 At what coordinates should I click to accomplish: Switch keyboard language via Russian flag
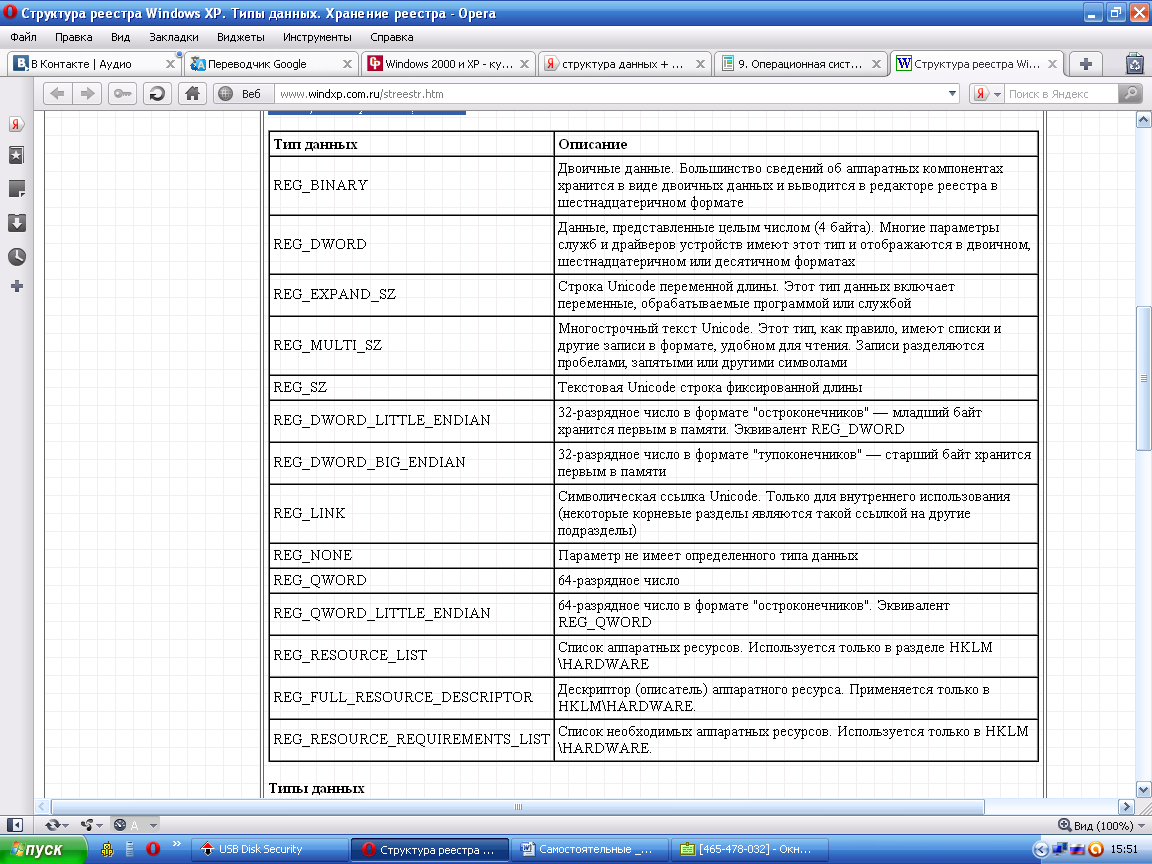coord(1077,849)
